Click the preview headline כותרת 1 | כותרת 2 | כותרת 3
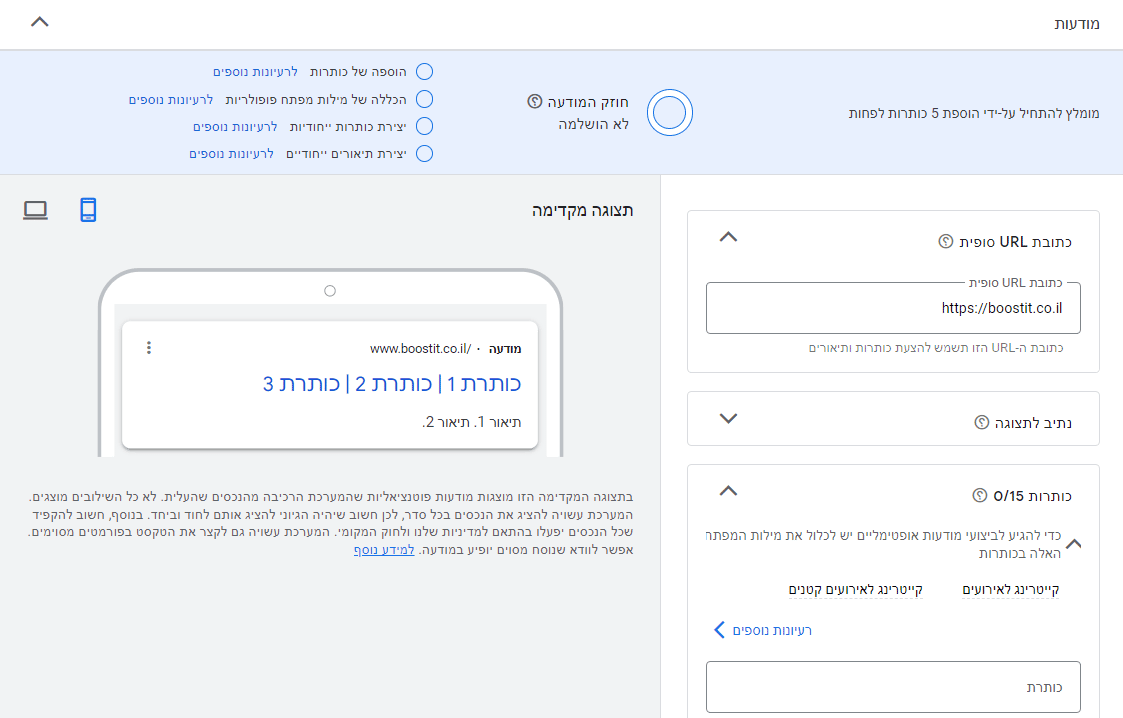 (x=392, y=384)
